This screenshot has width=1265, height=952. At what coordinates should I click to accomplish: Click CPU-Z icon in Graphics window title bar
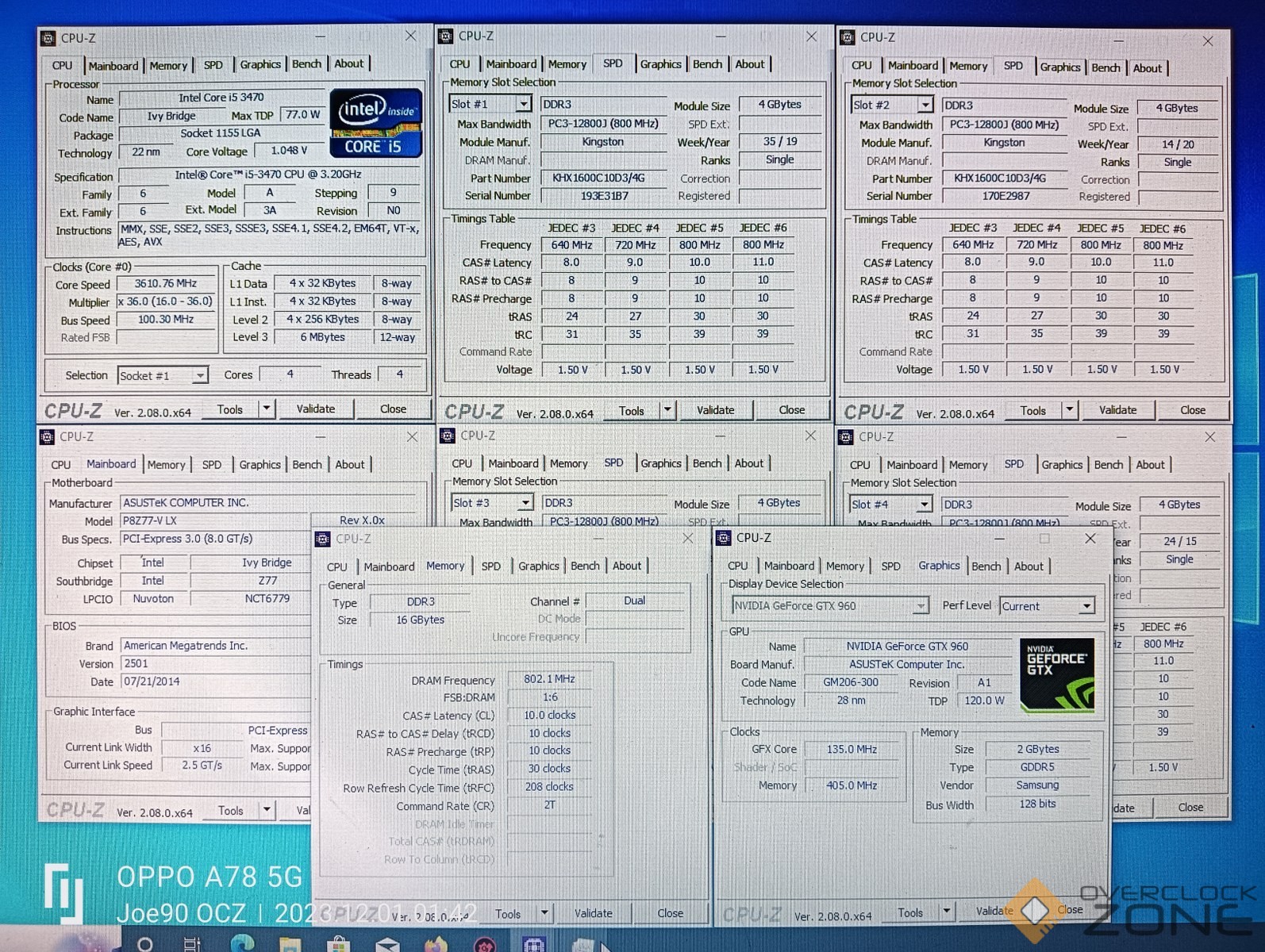tap(723, 538)
